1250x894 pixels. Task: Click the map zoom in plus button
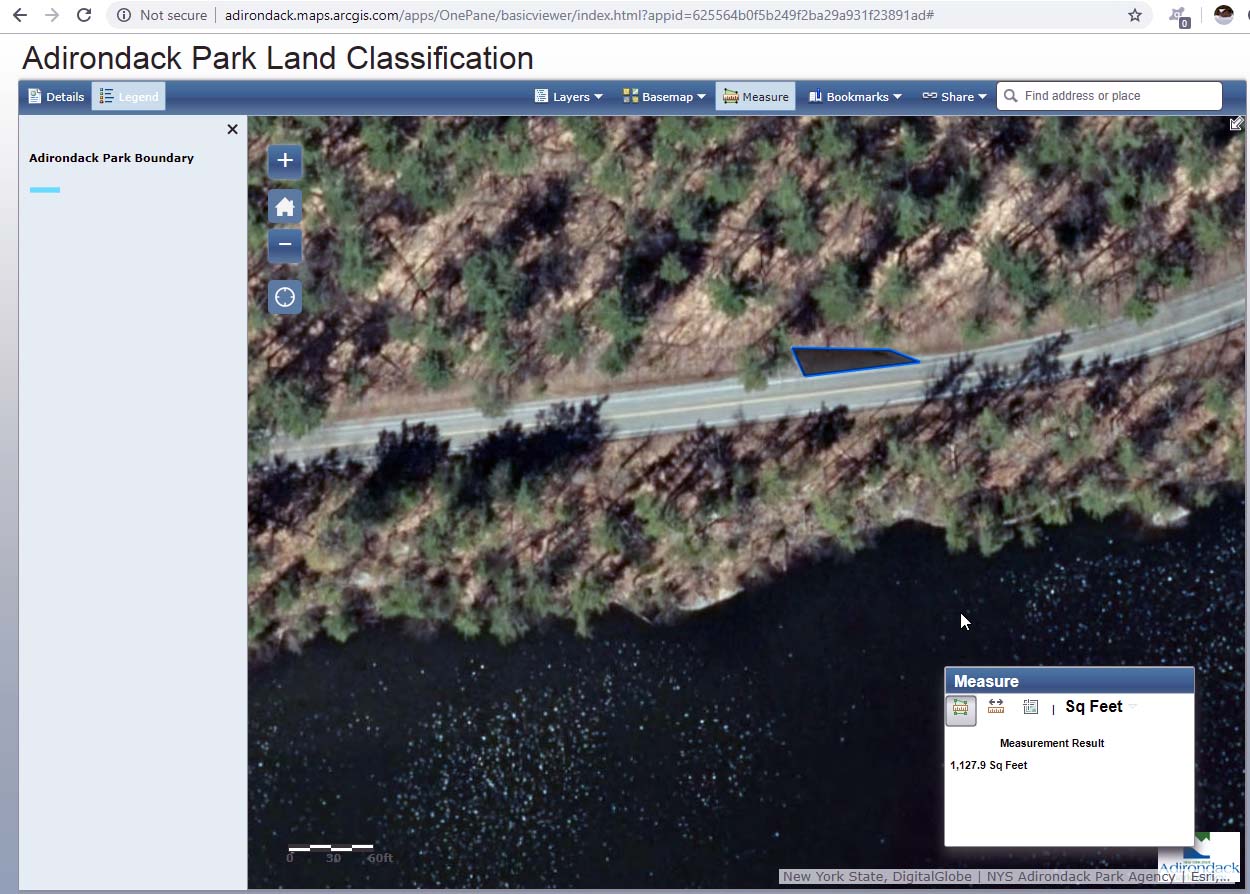[285, 161]
